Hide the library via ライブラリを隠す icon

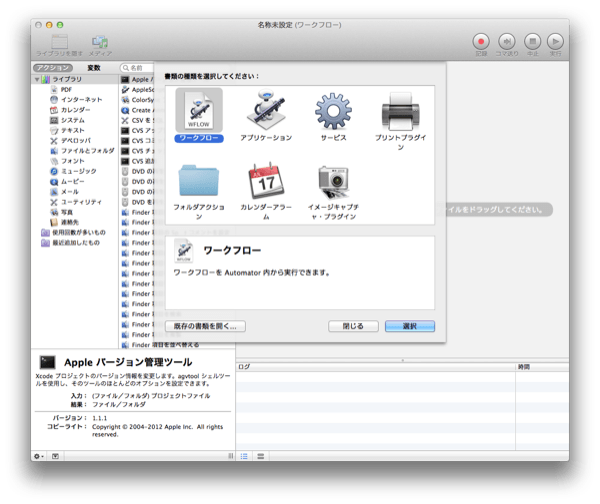click(x=59, y=41)
